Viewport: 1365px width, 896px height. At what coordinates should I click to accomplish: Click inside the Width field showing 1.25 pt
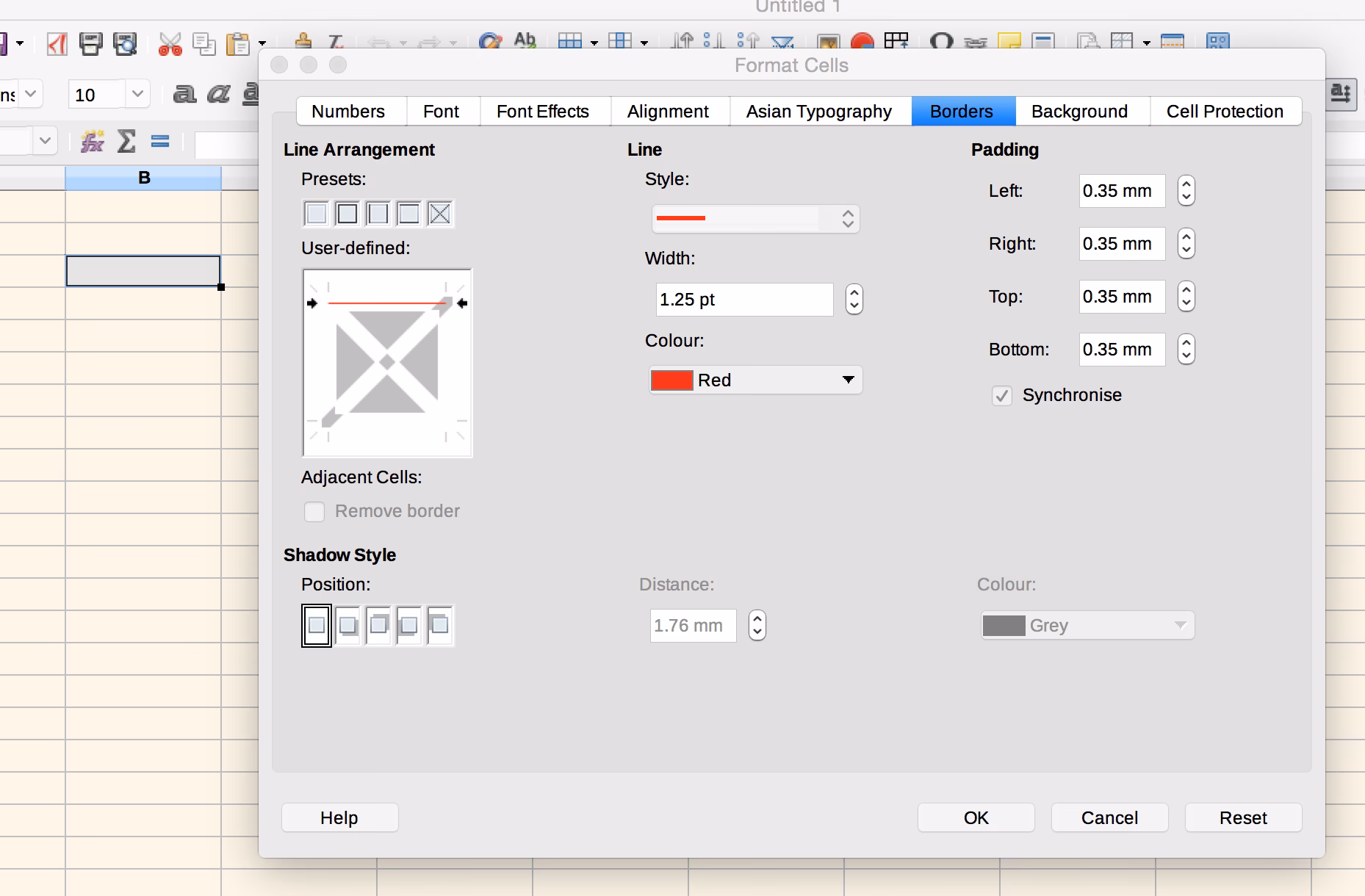(743, 299)
